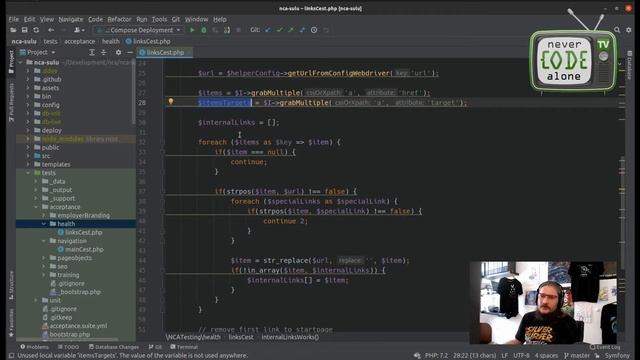Open the Database Changes tool window

[113, 347]
